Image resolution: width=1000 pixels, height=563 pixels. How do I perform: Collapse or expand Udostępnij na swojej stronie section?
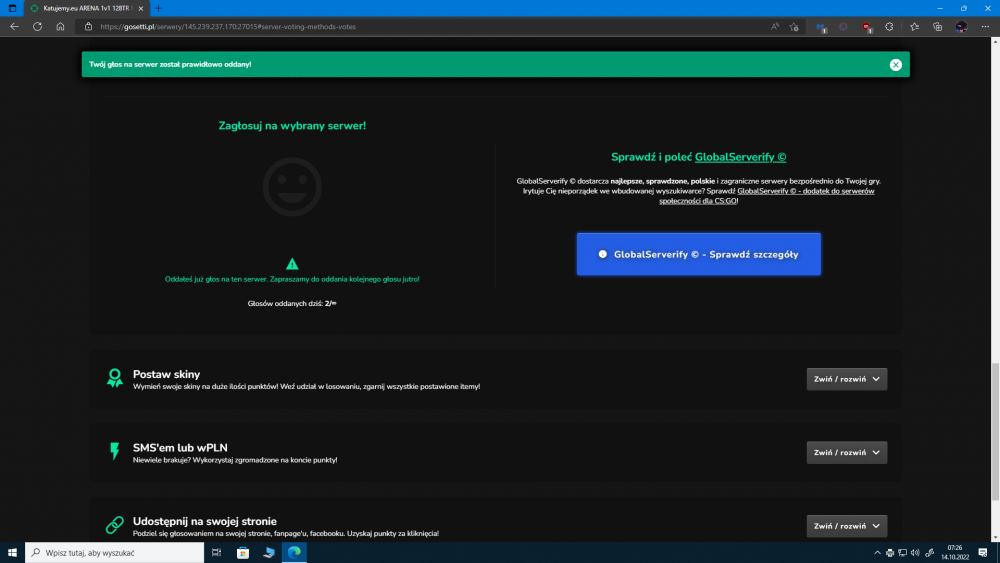pyautogui.click(x=846, y=526)
